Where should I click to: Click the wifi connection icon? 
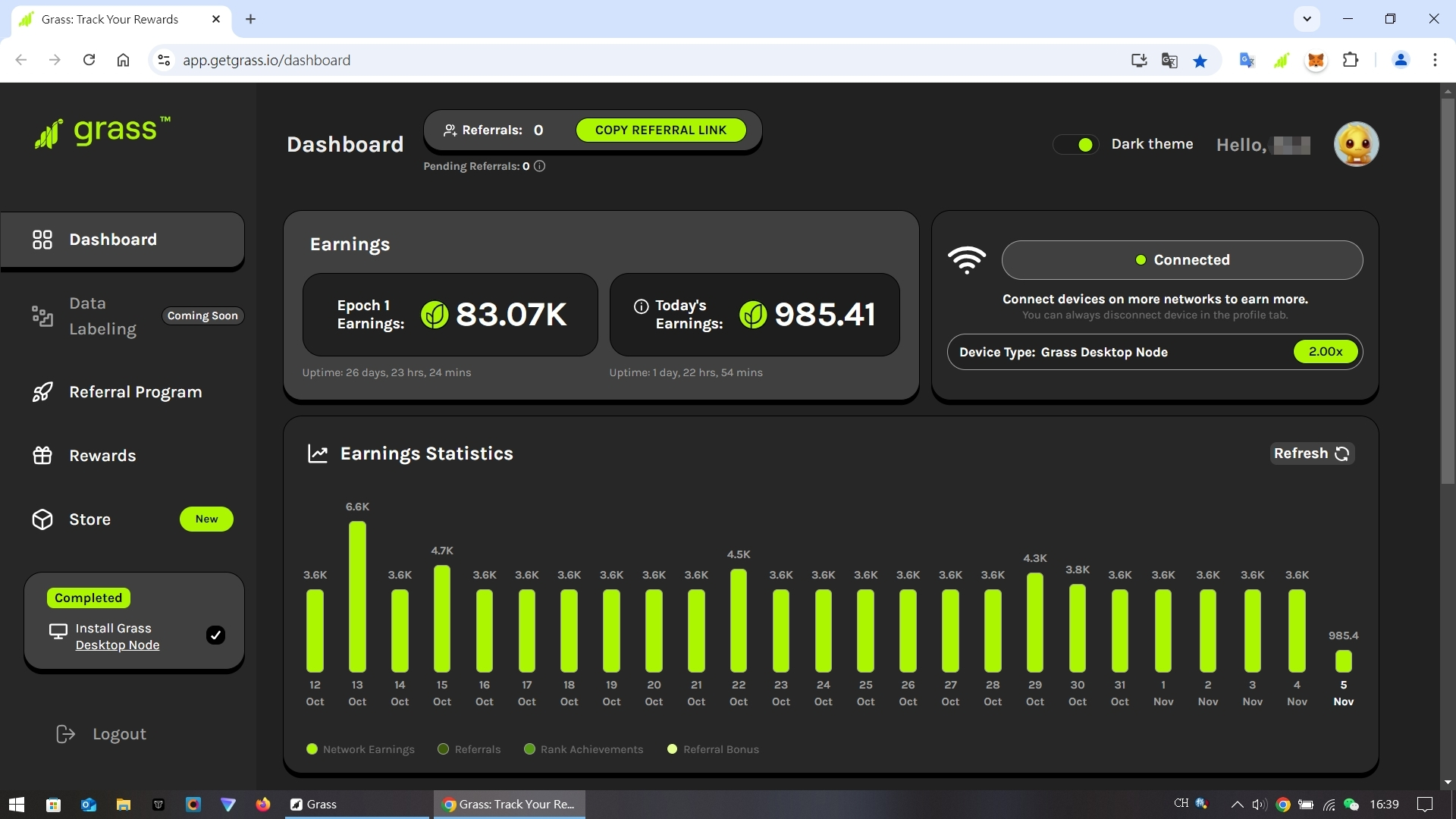[967, 260]
